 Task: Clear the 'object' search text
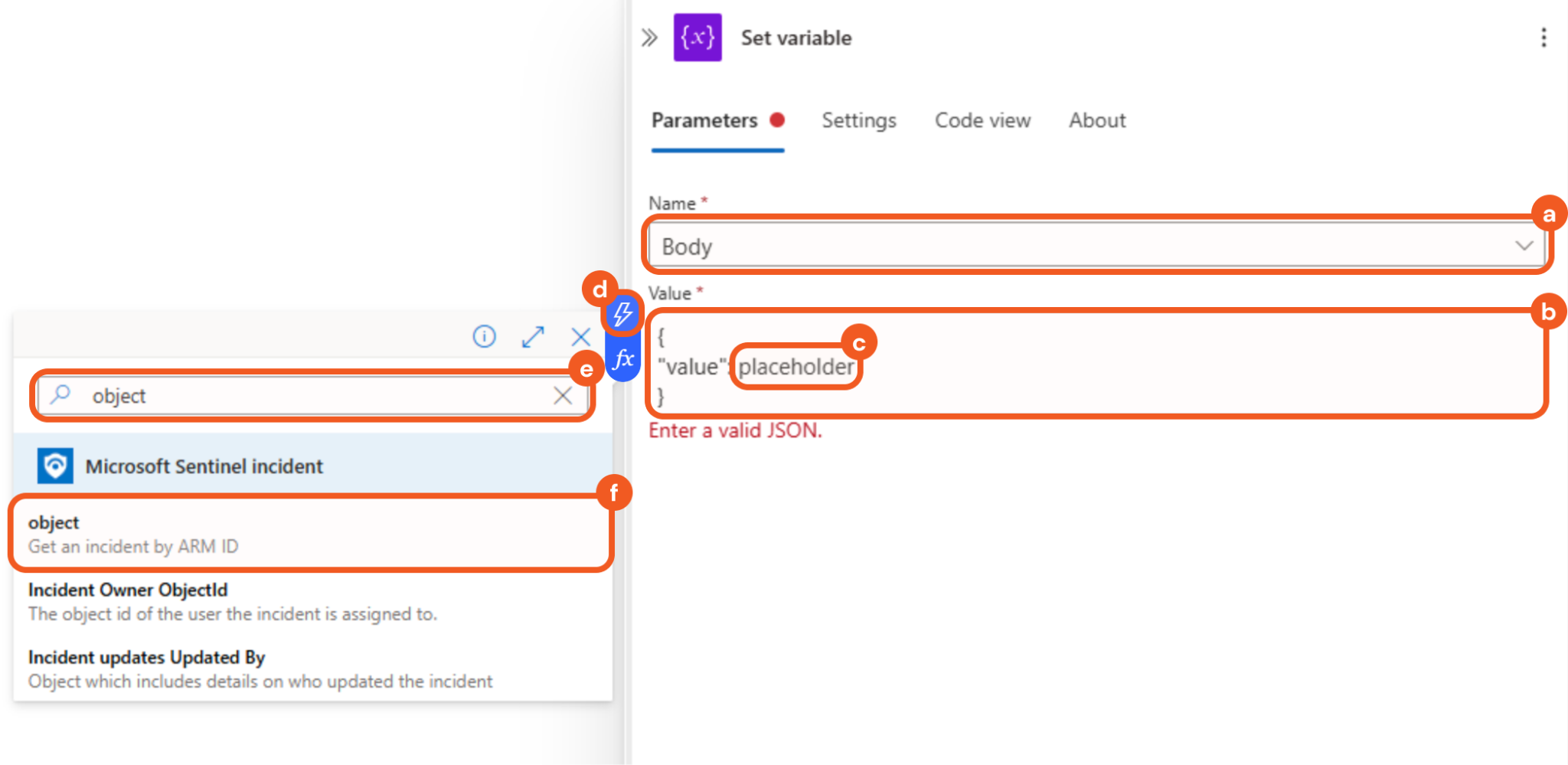563,395
